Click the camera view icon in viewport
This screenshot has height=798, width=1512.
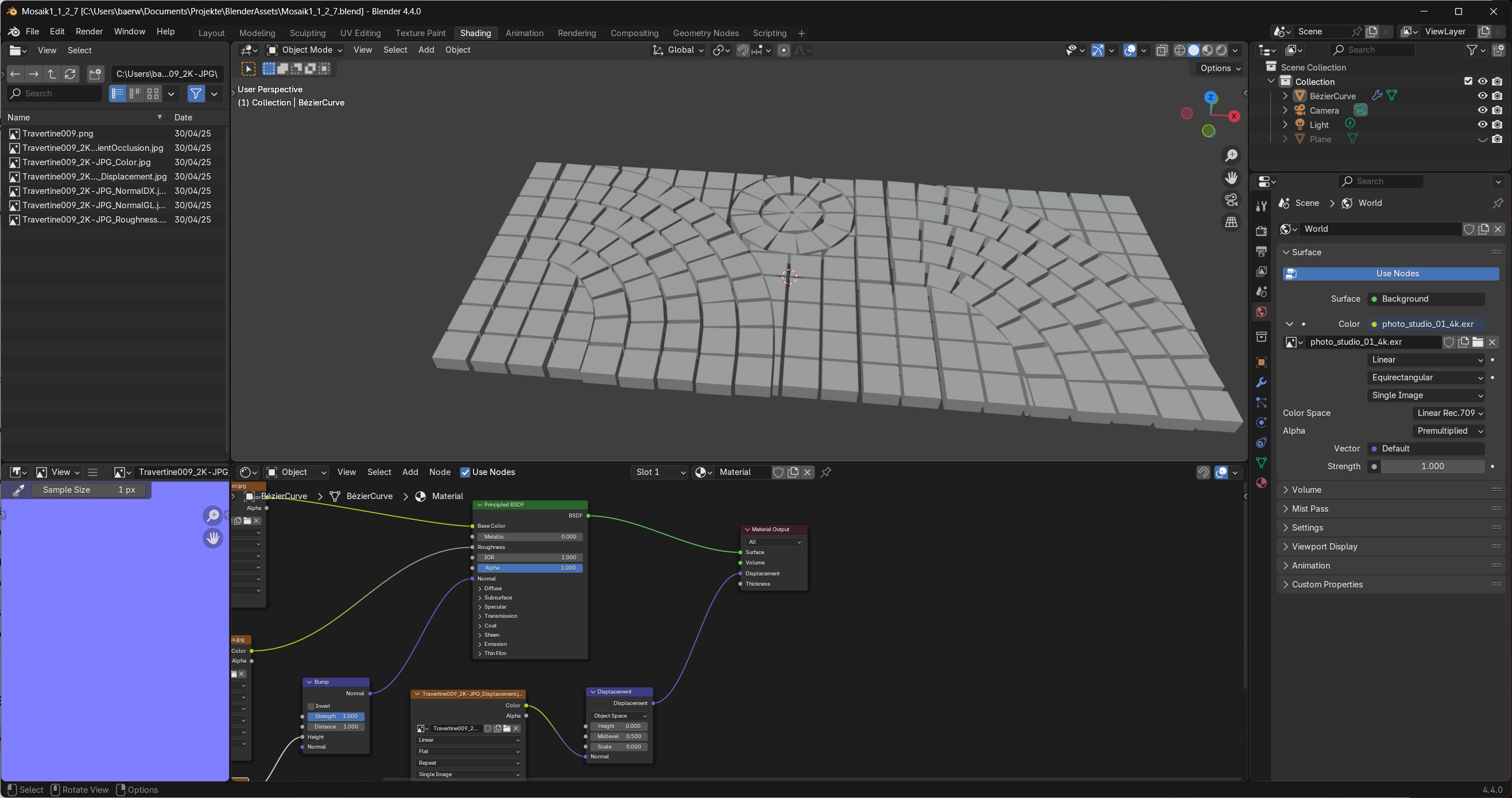(x=1231, y=200)
